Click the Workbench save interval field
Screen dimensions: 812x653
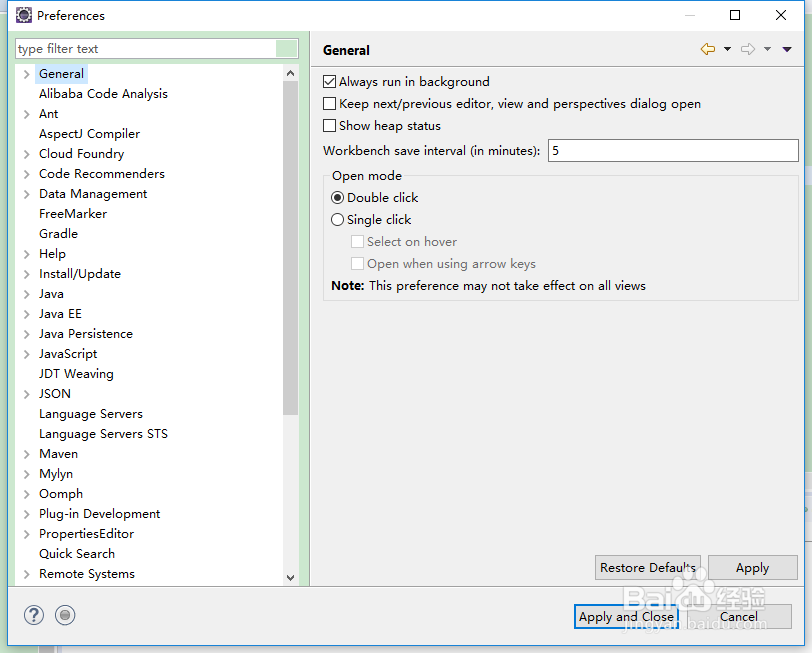pos(673,151)
